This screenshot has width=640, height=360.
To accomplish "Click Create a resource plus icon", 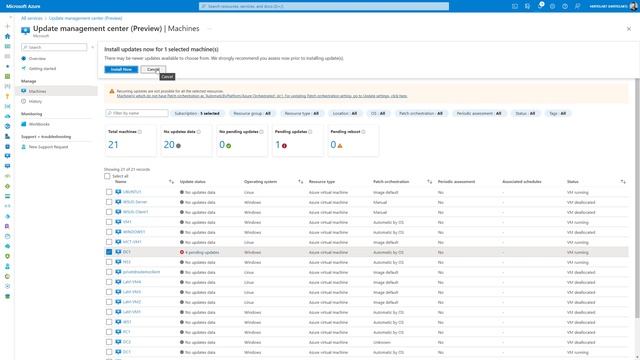I will coord(7,26).
